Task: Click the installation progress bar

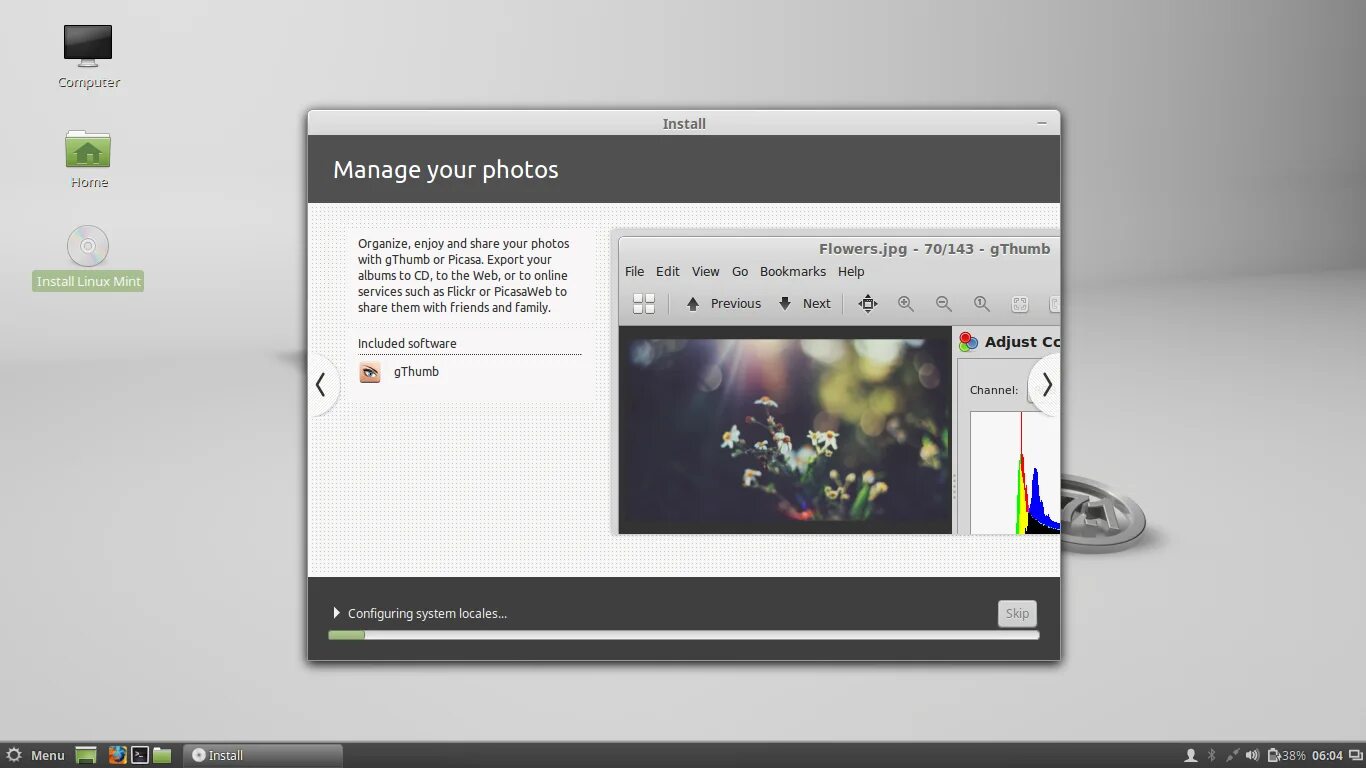Action: [684, 635]
